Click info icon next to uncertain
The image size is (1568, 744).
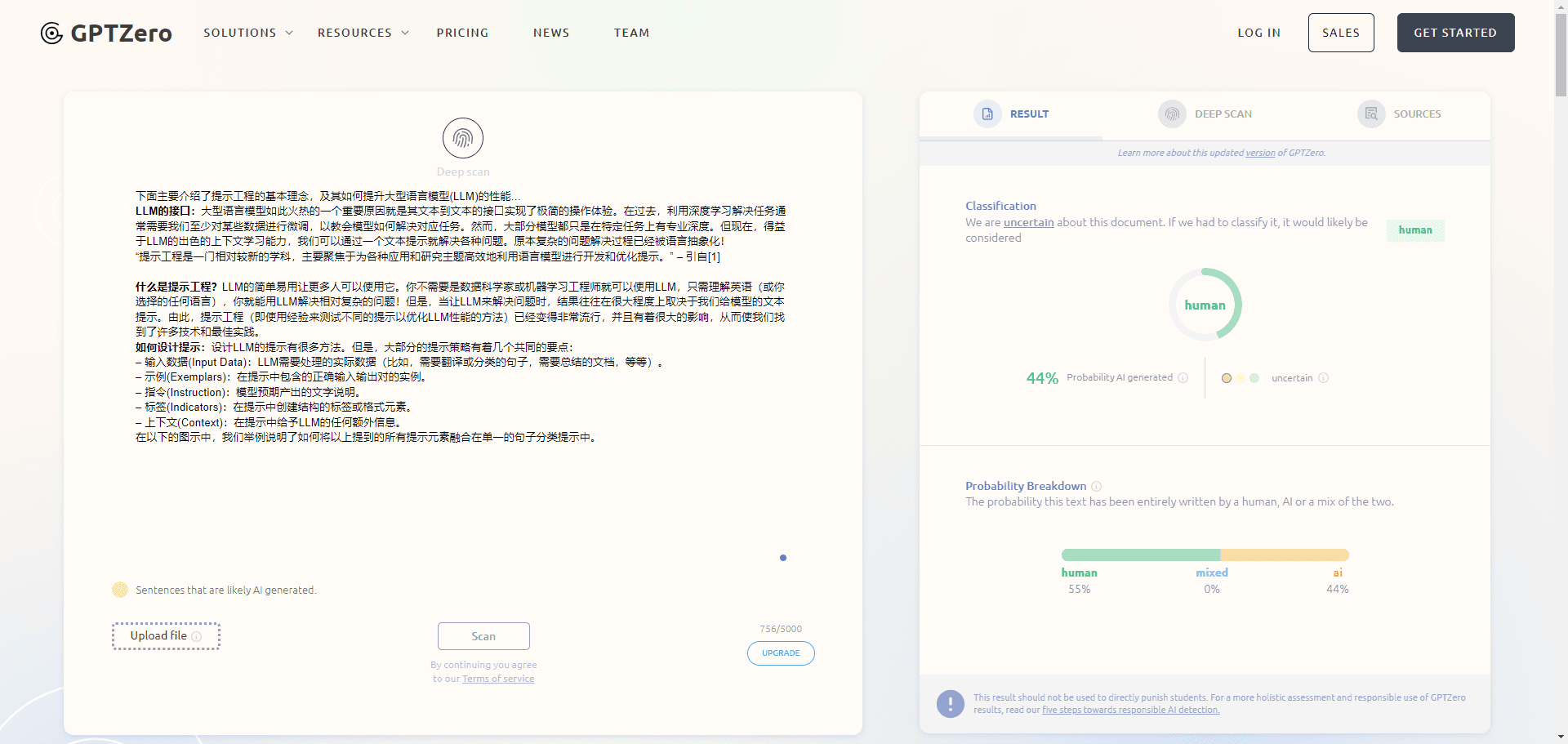(1323, 377)
